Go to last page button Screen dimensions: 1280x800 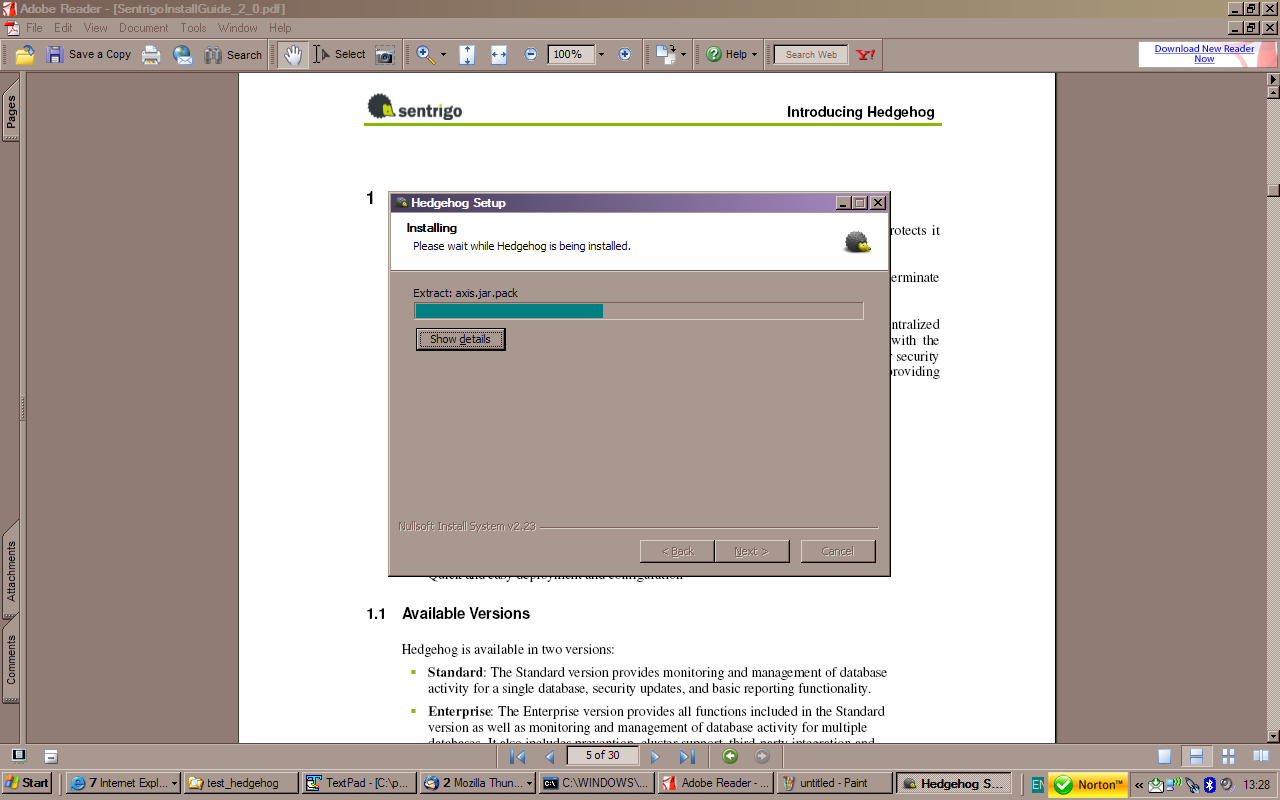(x=687, y=757)
